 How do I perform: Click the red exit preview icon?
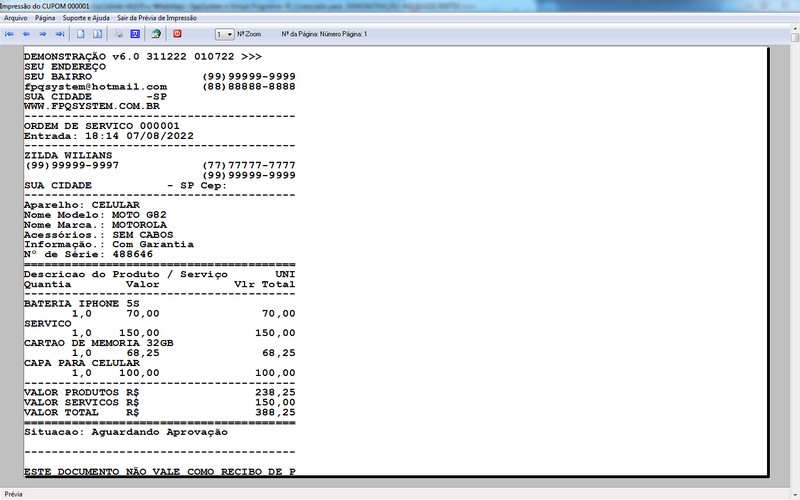[177, 34]
